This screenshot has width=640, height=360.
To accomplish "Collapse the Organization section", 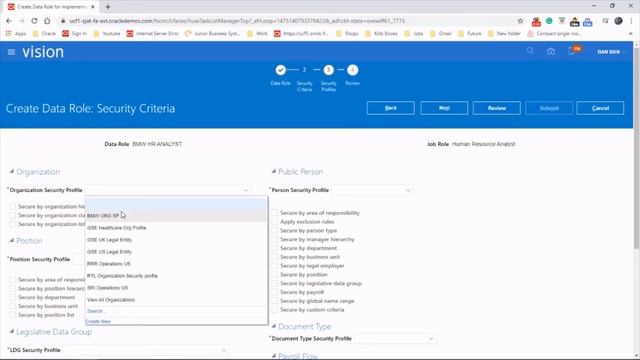I will [x=12, y=171].
